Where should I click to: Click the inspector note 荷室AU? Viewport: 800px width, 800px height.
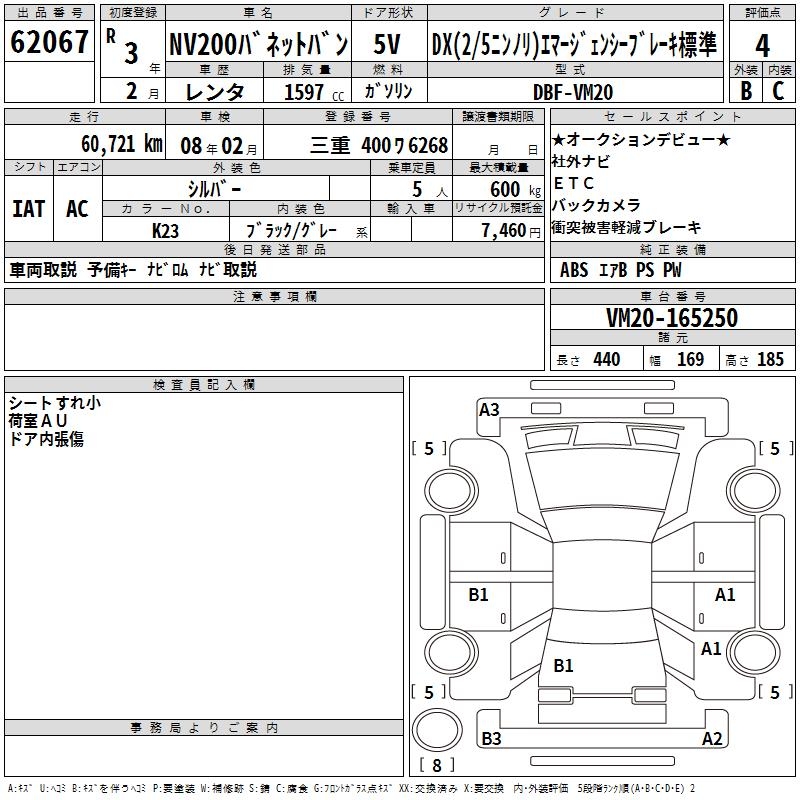point(38,421)
